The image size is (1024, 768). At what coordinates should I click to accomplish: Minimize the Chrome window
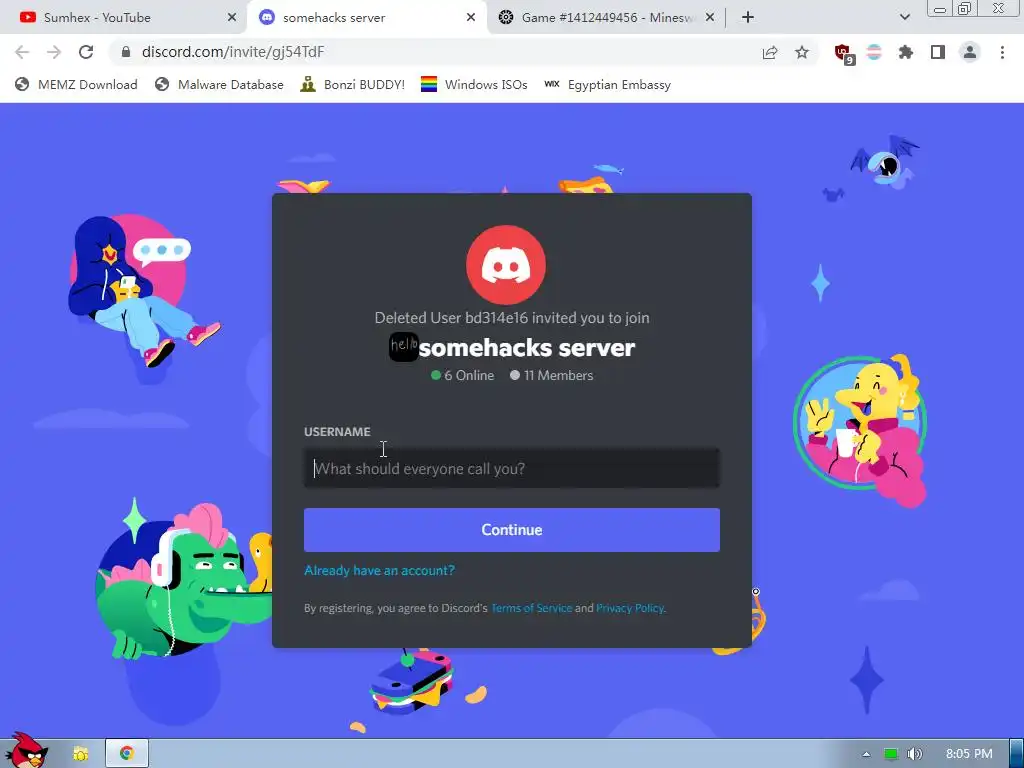[940, 9]
